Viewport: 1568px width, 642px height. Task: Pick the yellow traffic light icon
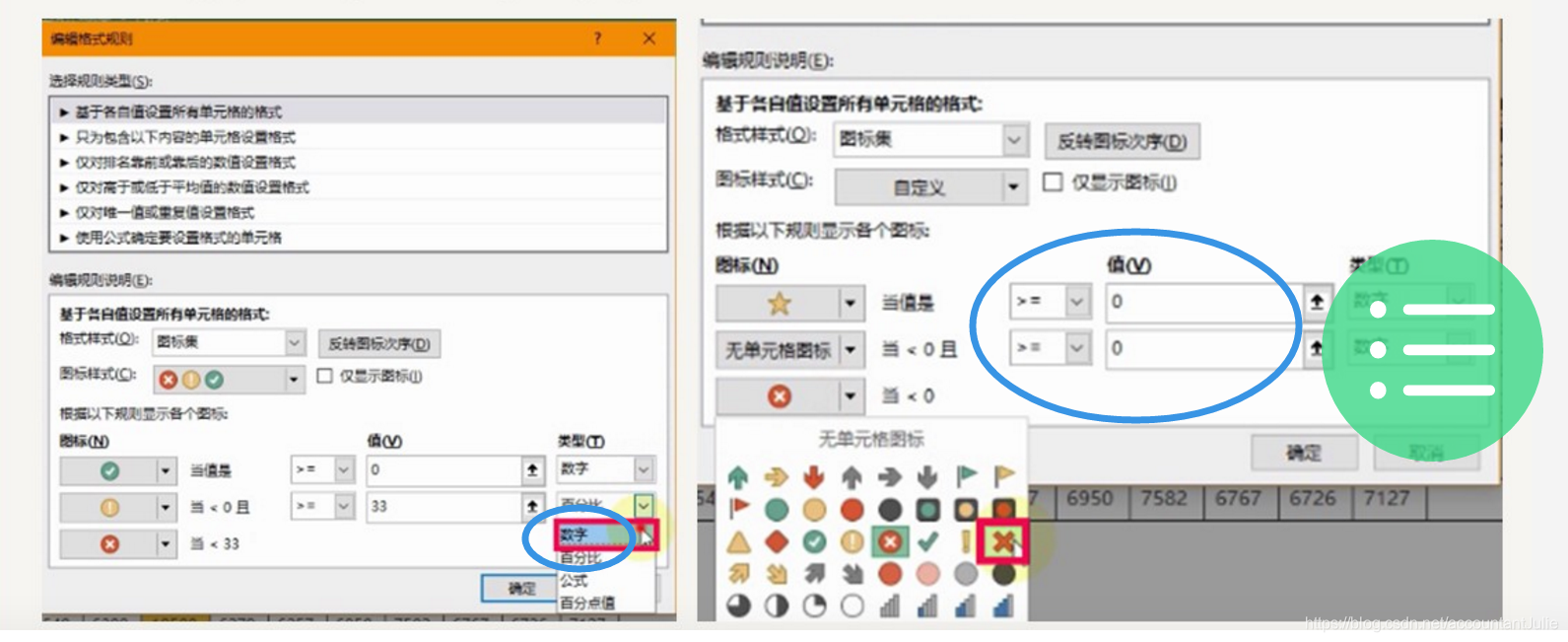click(966, 509)
